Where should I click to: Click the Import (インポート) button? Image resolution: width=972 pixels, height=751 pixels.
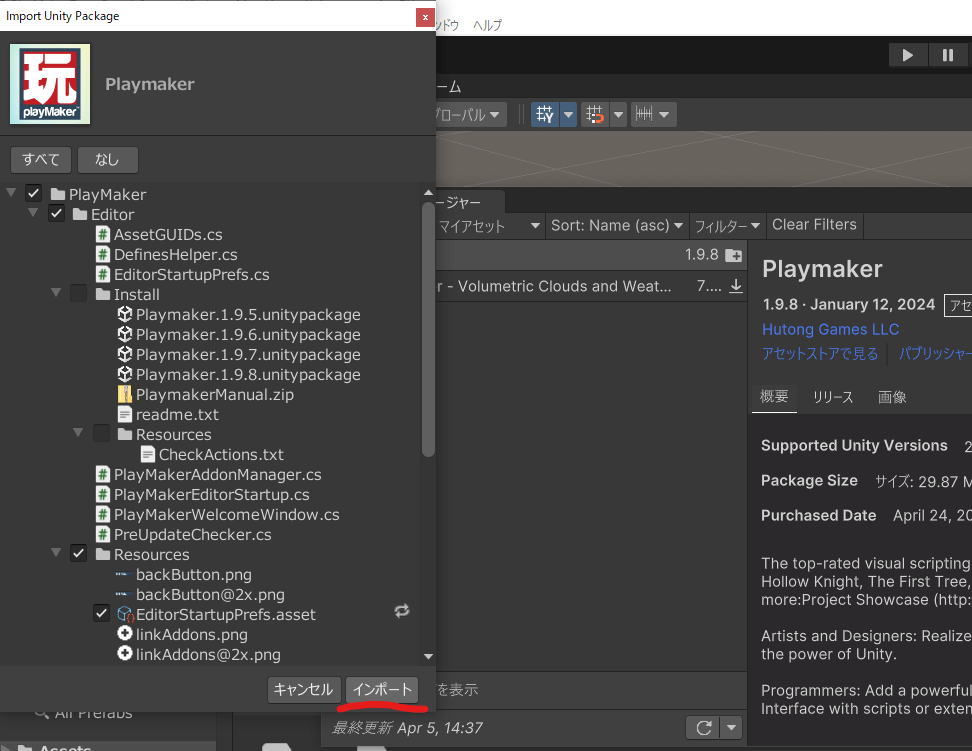pyautogui.click(x=382, y=690)
